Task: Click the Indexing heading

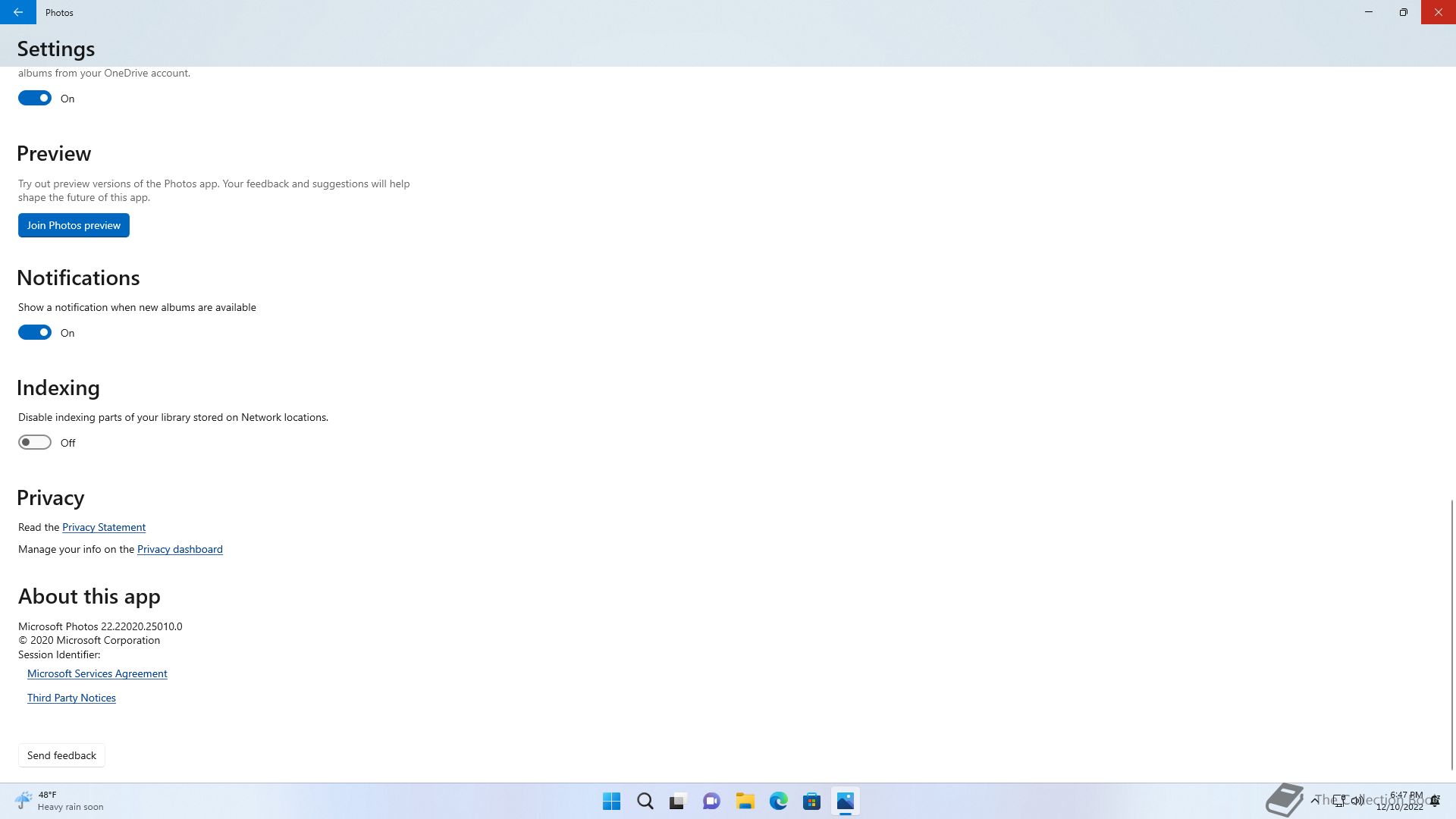Action: 58,388
